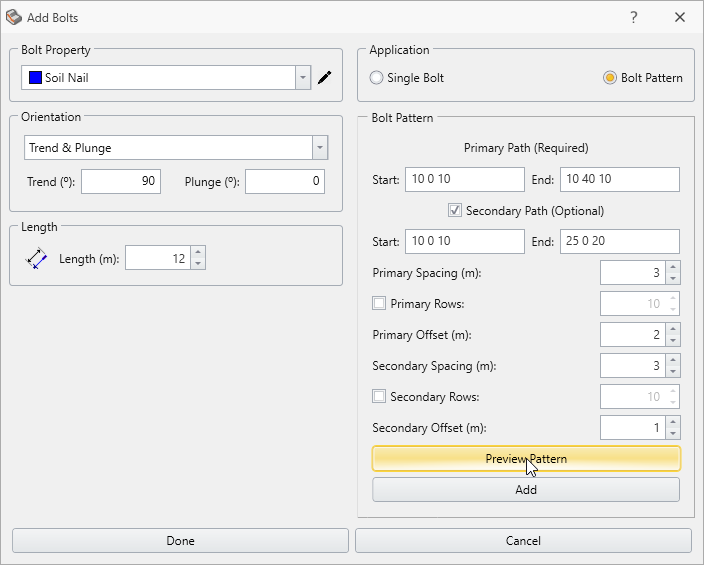This screenshot has height=565, width=704.
Task: Click the Primary Path (Required) label
Action: (x=526, y=148)
